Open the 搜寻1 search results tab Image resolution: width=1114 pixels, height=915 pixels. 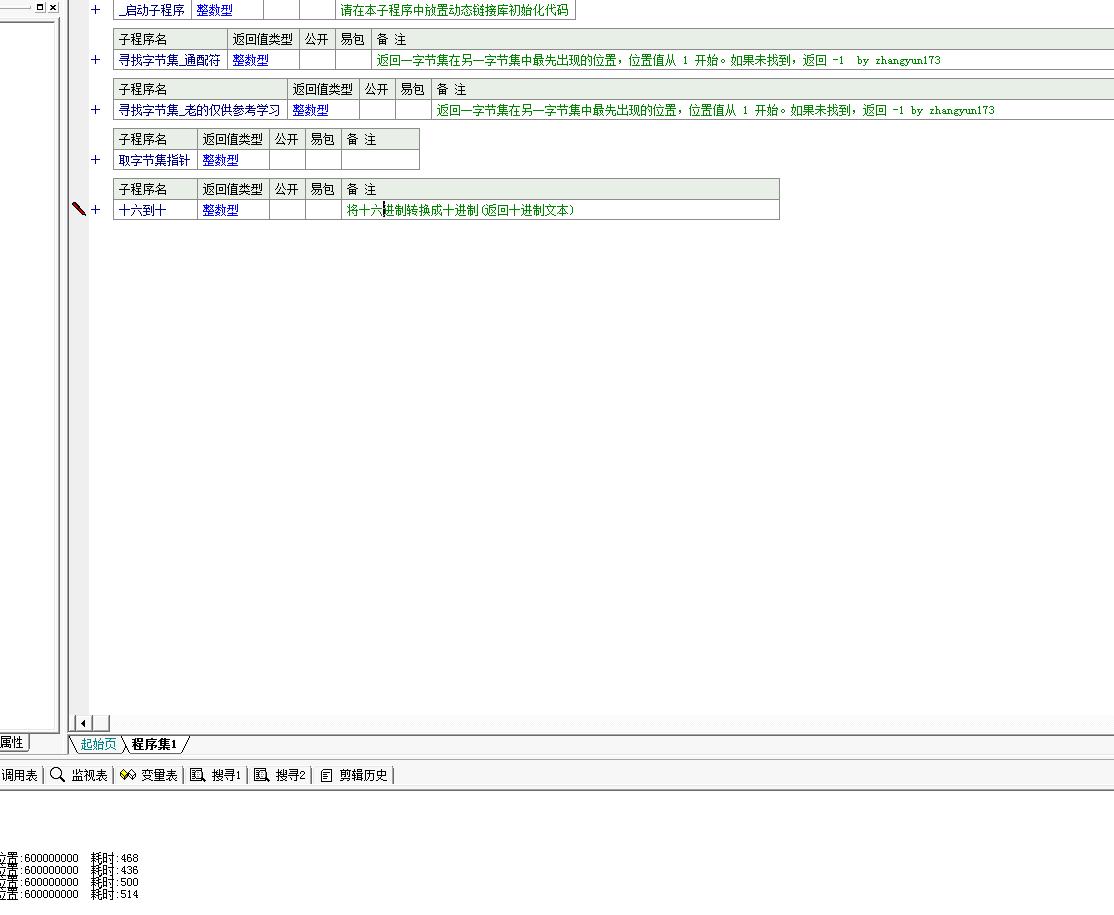tap(217, 775)
